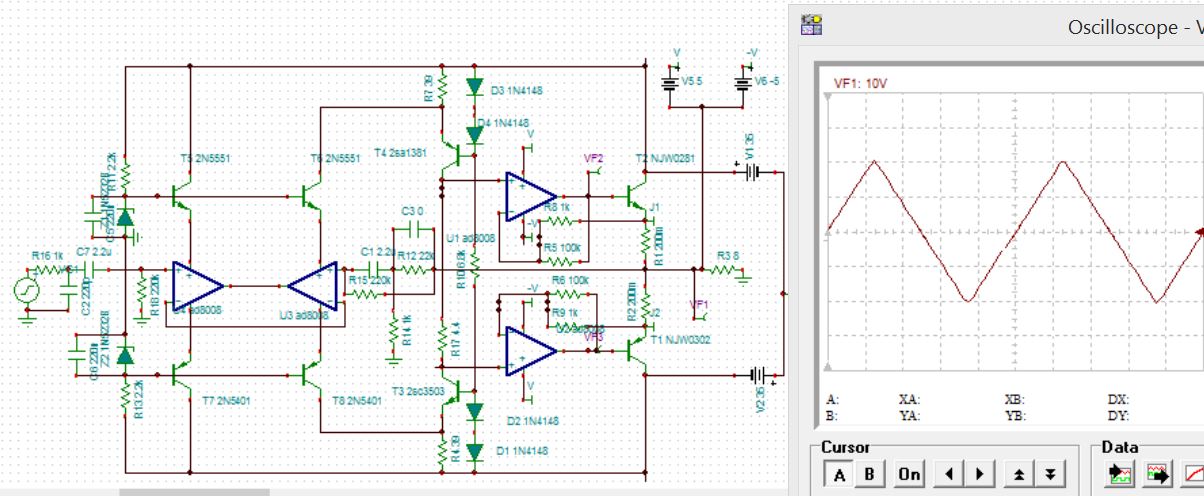Select the signal generator source symbol

(x=26, y=291)
